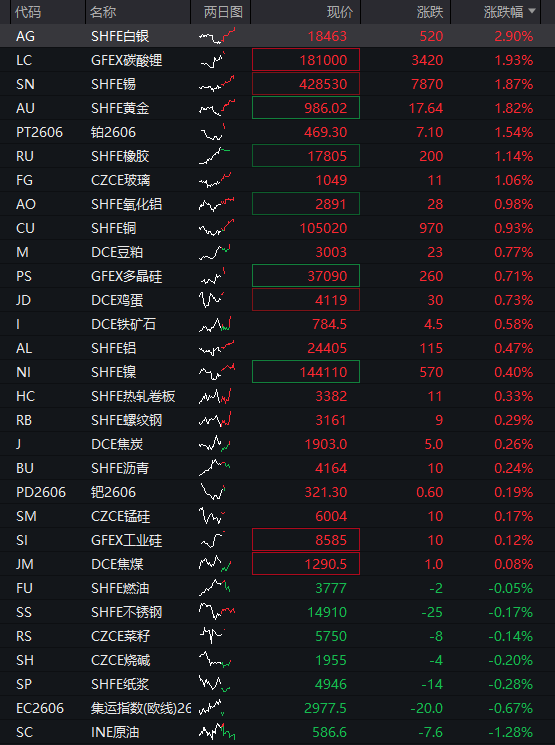This screenshot has height=745, width=555.
Task: Click the -1.28% change value for 原油
Action: 510,732
